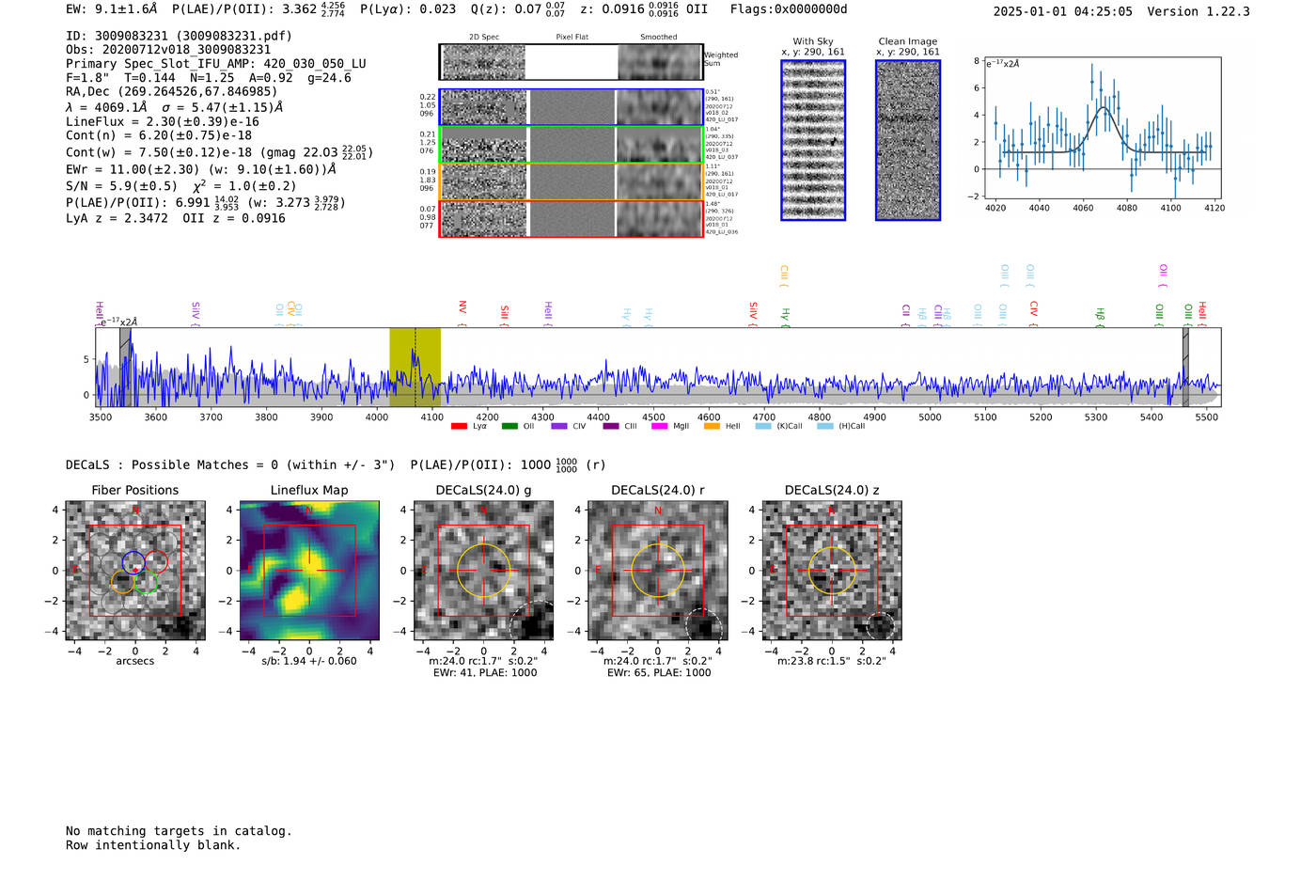The height and width of the screenshot is (896, 1316).
Task: Click the Gaussian emission line fit plot
Action: tap(1101, 129)
